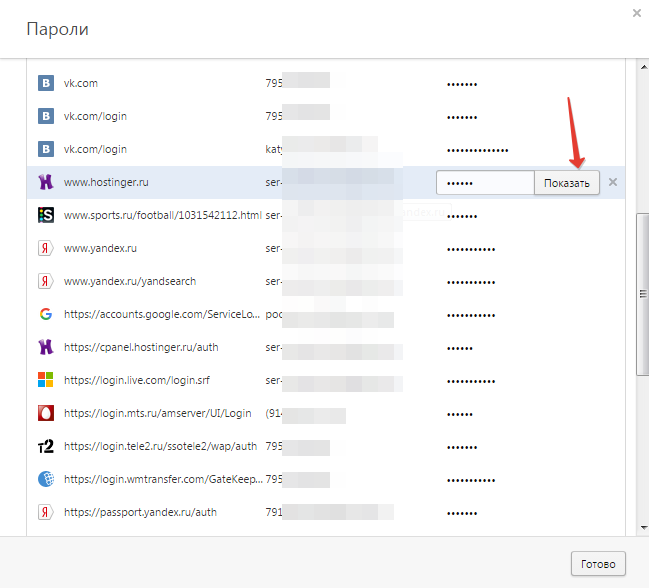Click Показать to reveal the hostinger password
This screenshot has height=588, width=649.
567,183
